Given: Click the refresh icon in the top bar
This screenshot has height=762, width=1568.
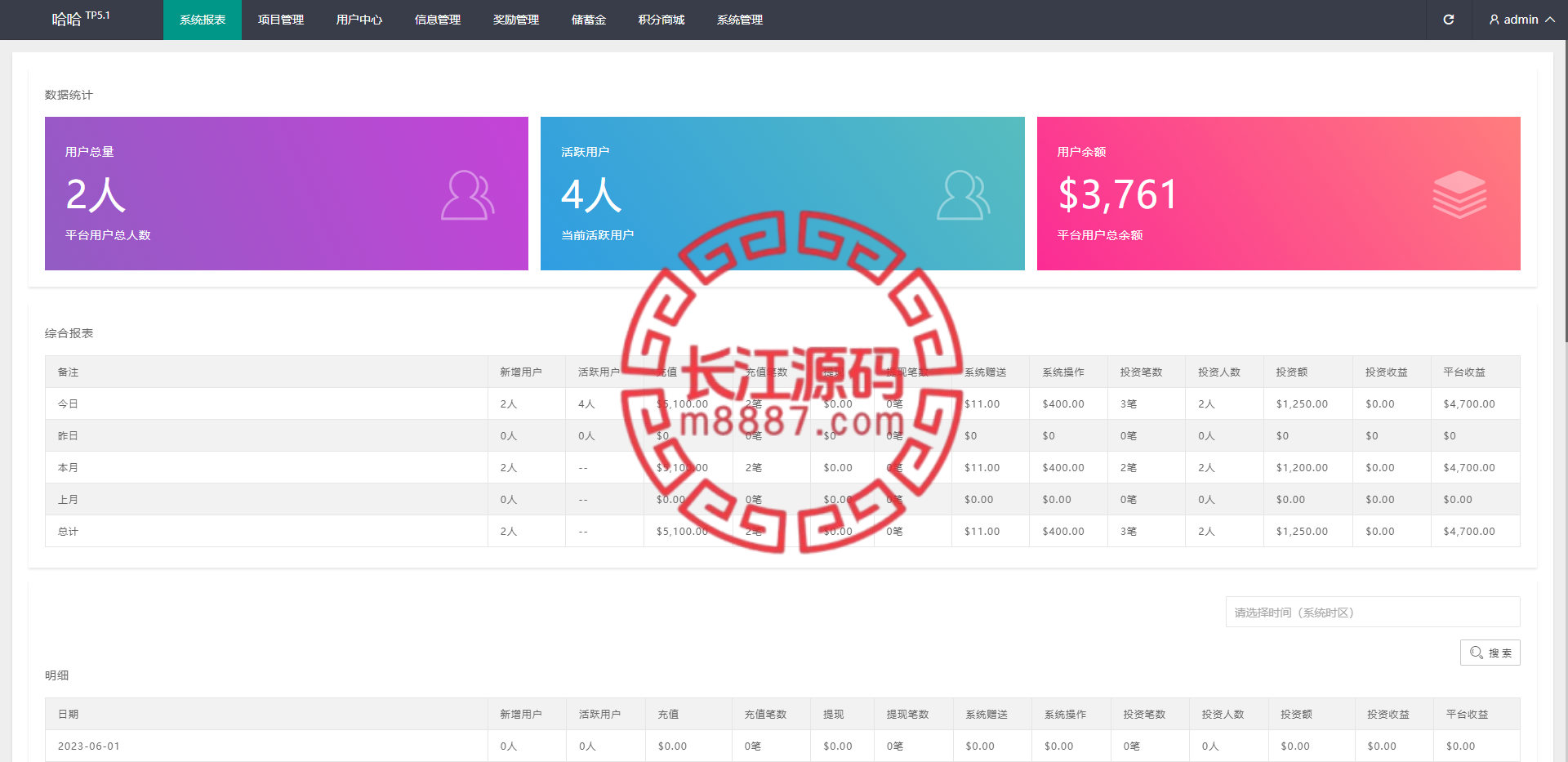Looking at the screenshot, I should [1448, 20].
